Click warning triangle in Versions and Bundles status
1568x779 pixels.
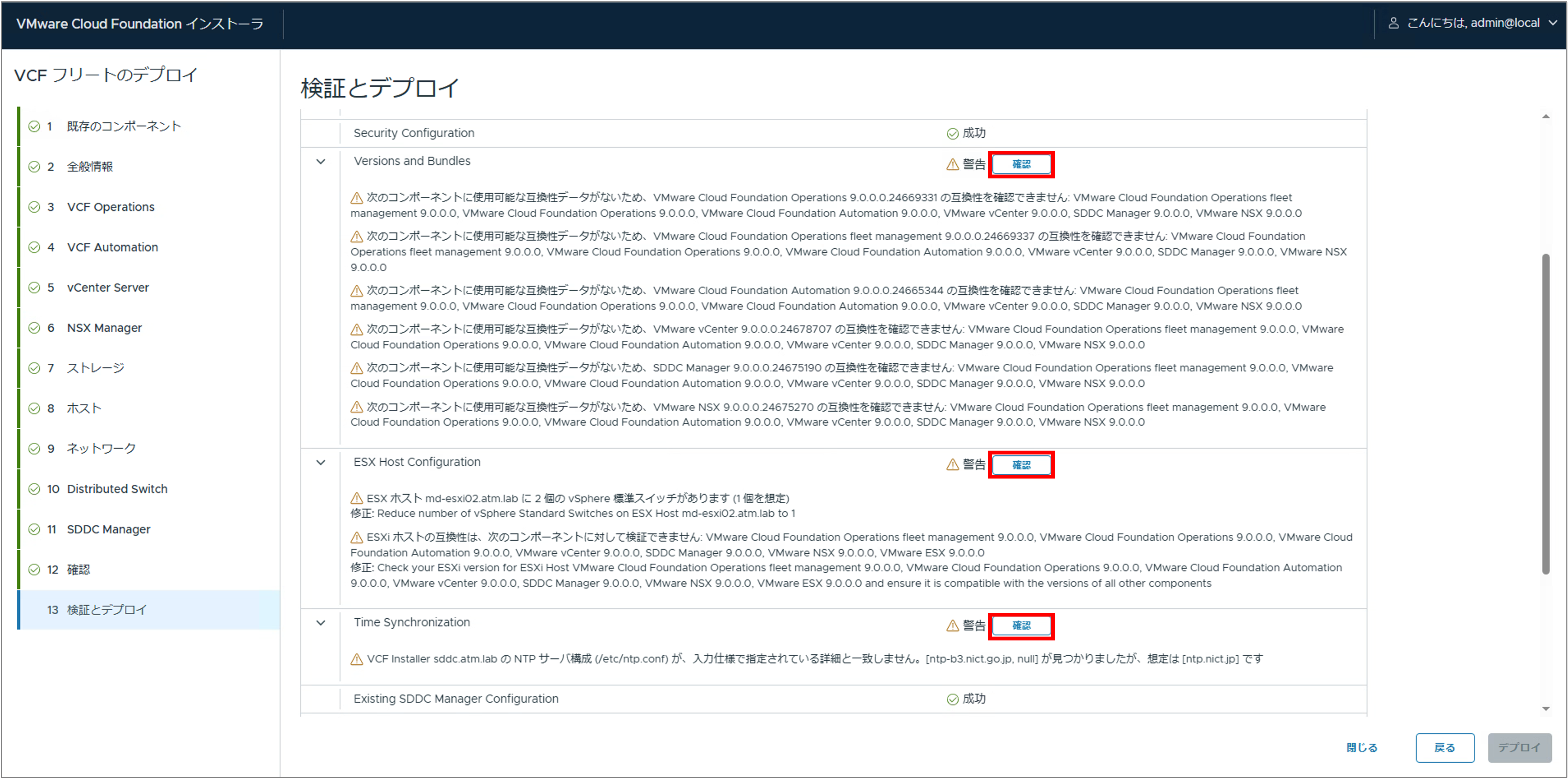tap(953, 164)
